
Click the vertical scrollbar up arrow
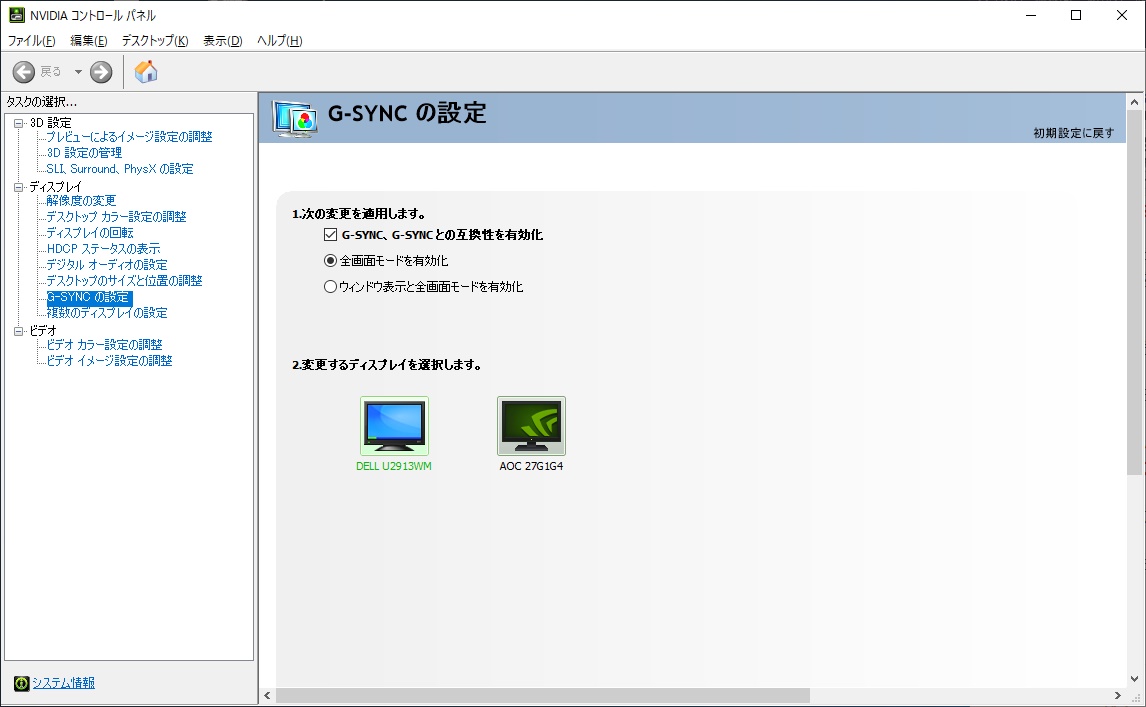click(x=1134, y=102)
